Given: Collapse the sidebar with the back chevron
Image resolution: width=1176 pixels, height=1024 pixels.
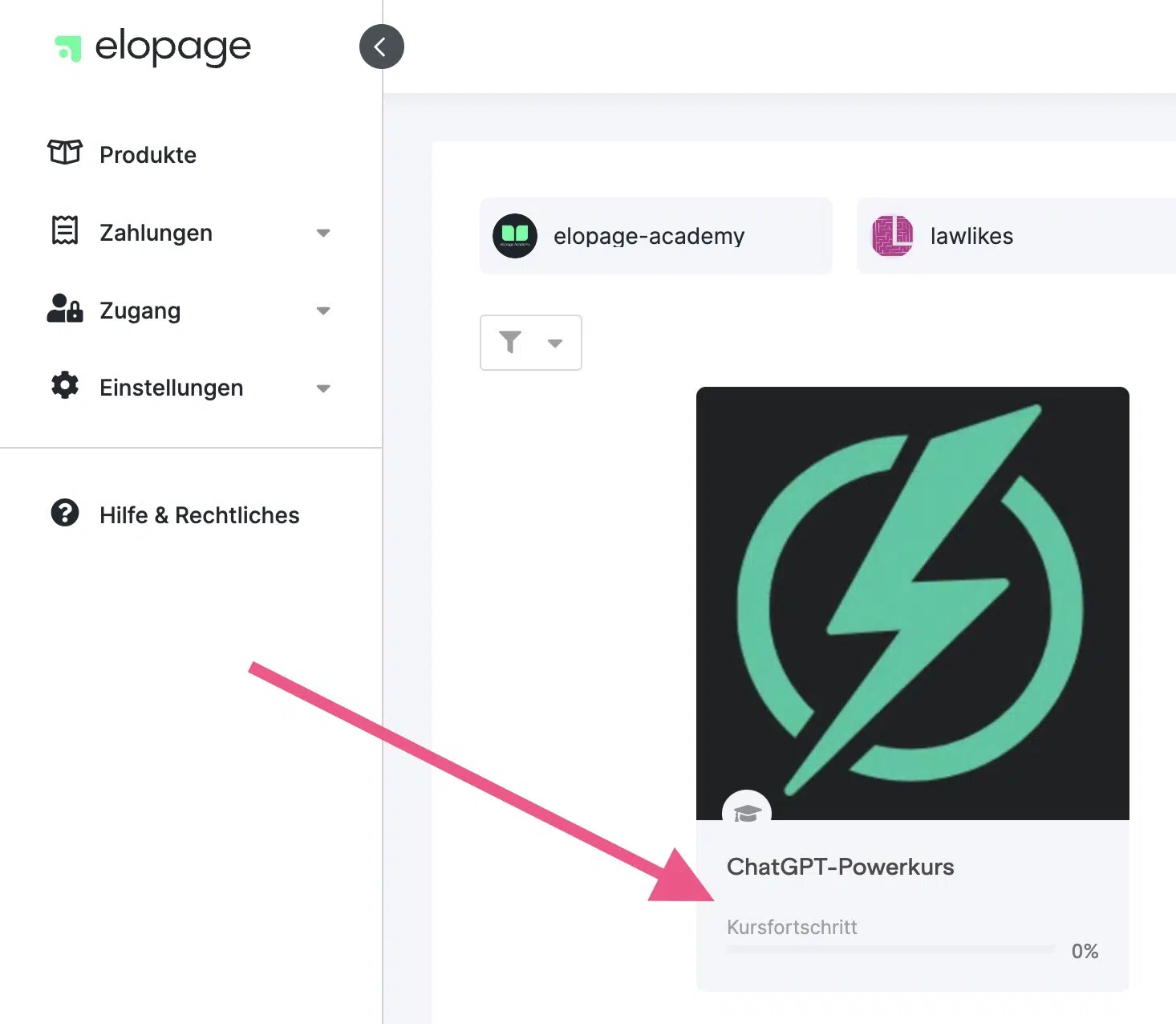Looking at the screenshot, I should coord(382,47).
